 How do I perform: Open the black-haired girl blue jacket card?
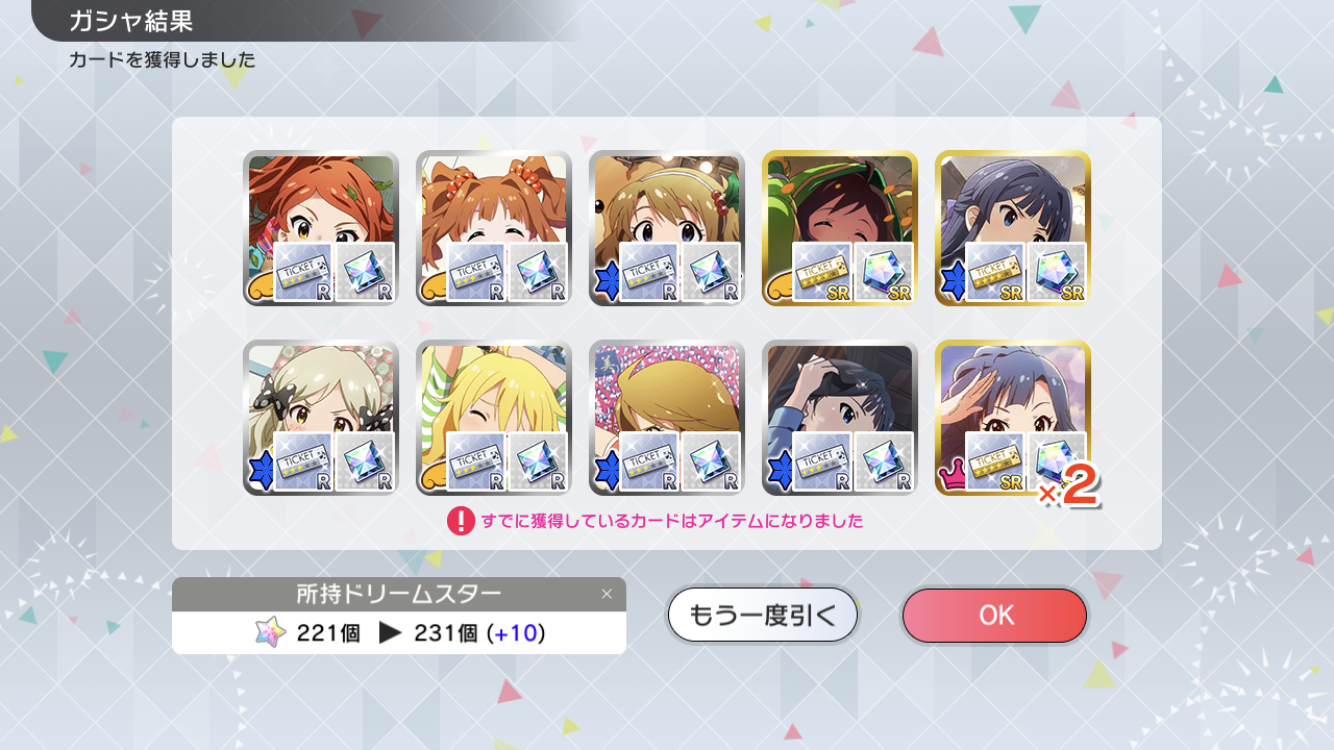[840, 418]
